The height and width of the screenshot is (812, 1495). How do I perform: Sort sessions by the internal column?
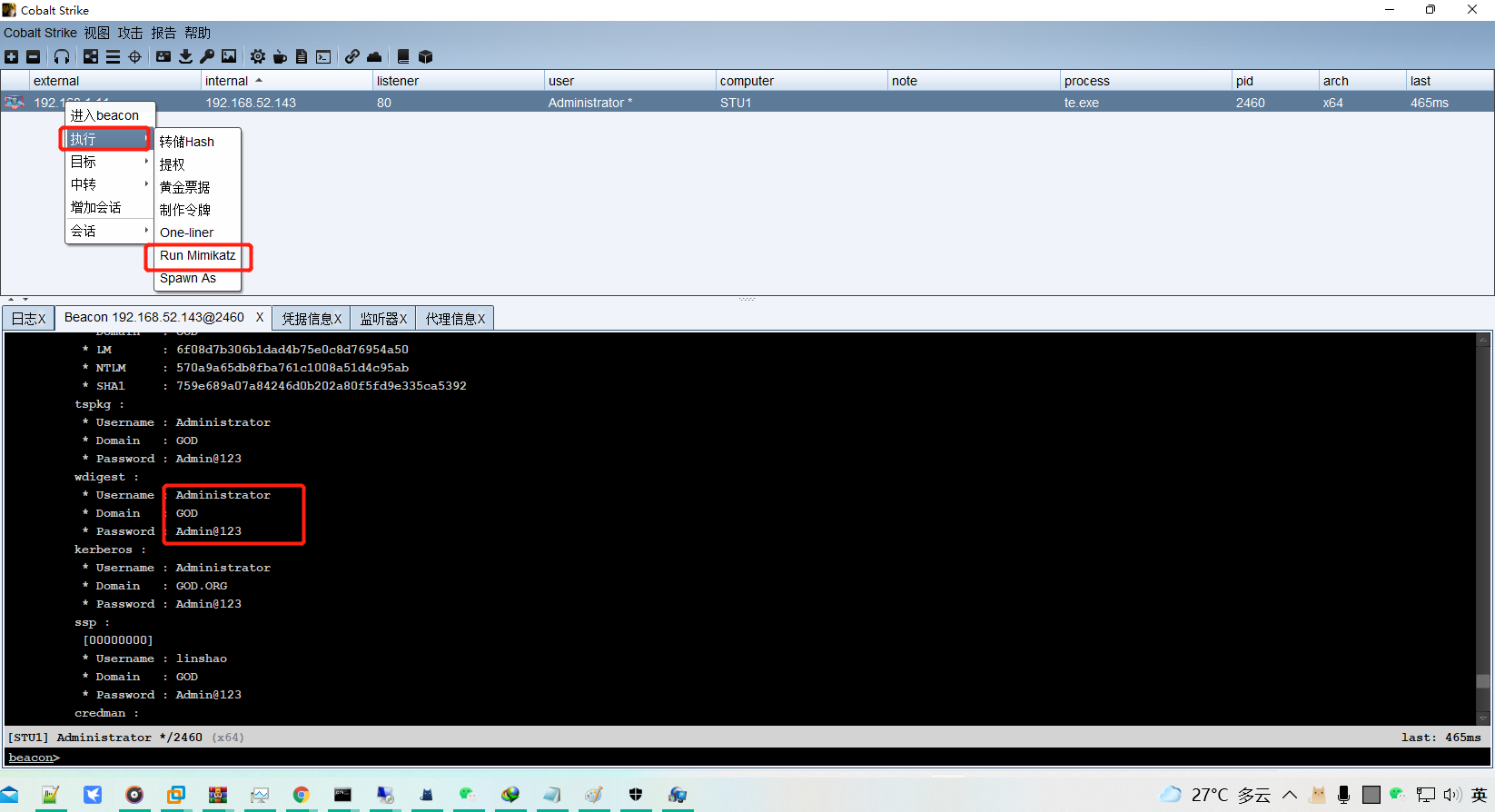286,81
